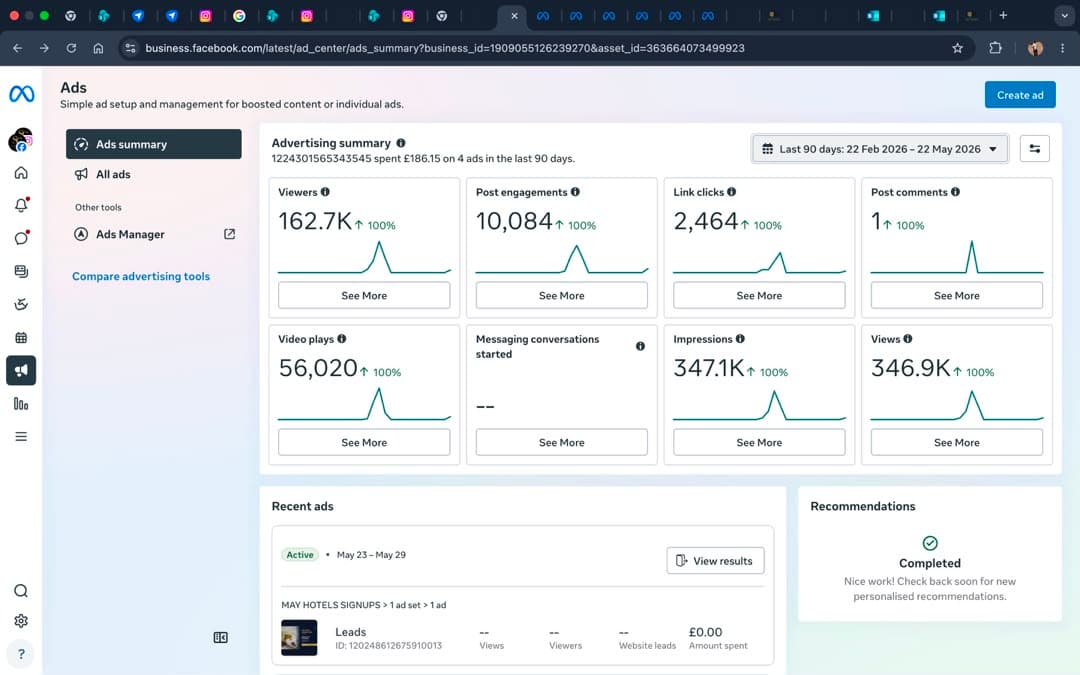The width and height of the screenshot is (1080, 675).
Task: Click the Create ad button
Action: coord(1020,95)
